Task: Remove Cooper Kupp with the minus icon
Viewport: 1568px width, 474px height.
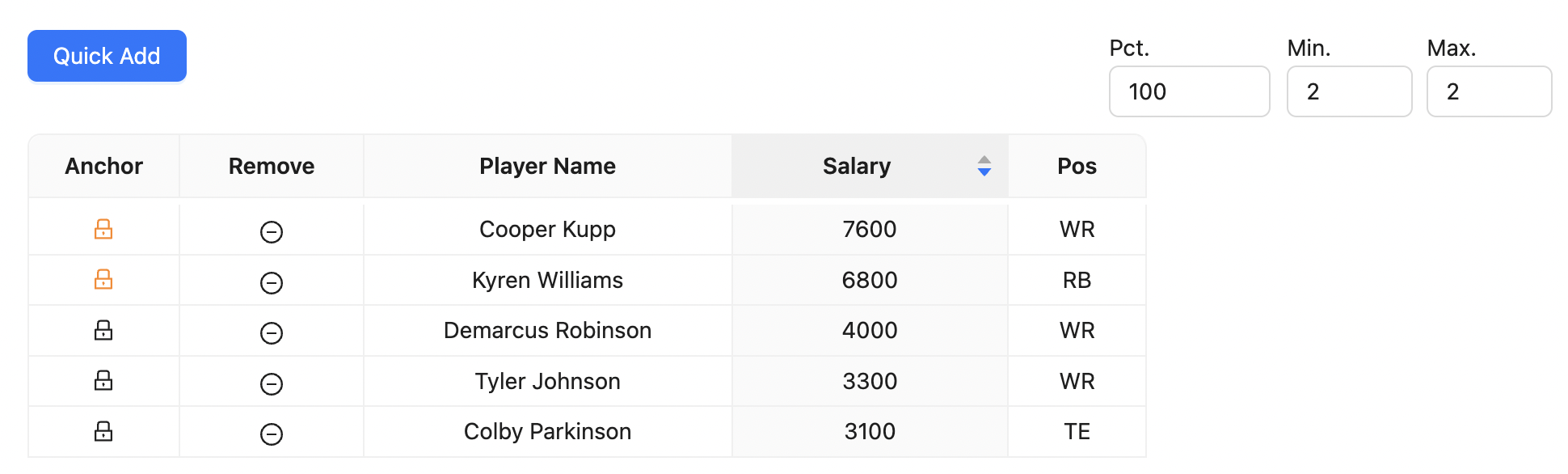Action: click(x=272, y=232)
